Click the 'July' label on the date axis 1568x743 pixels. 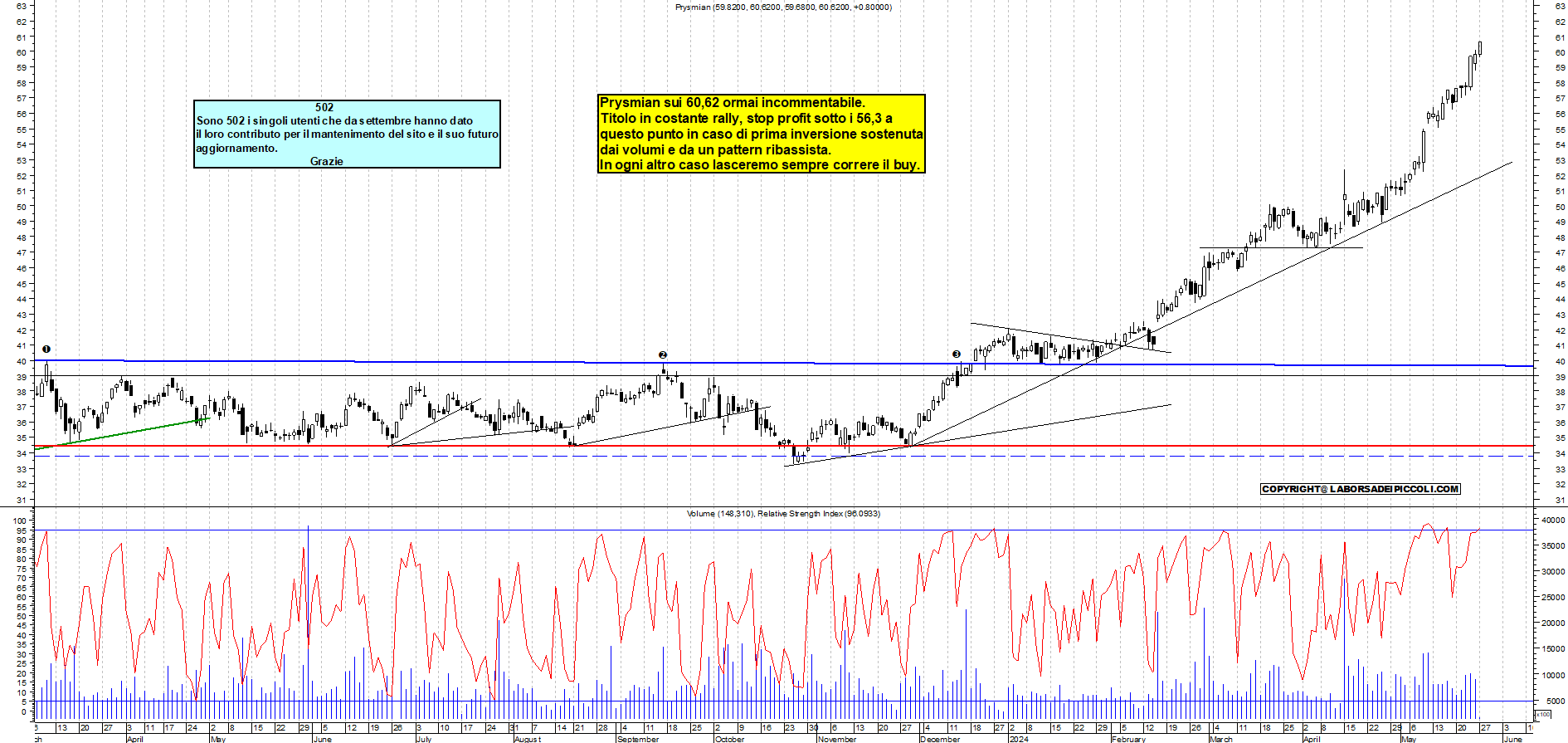[x=424, y=739]
